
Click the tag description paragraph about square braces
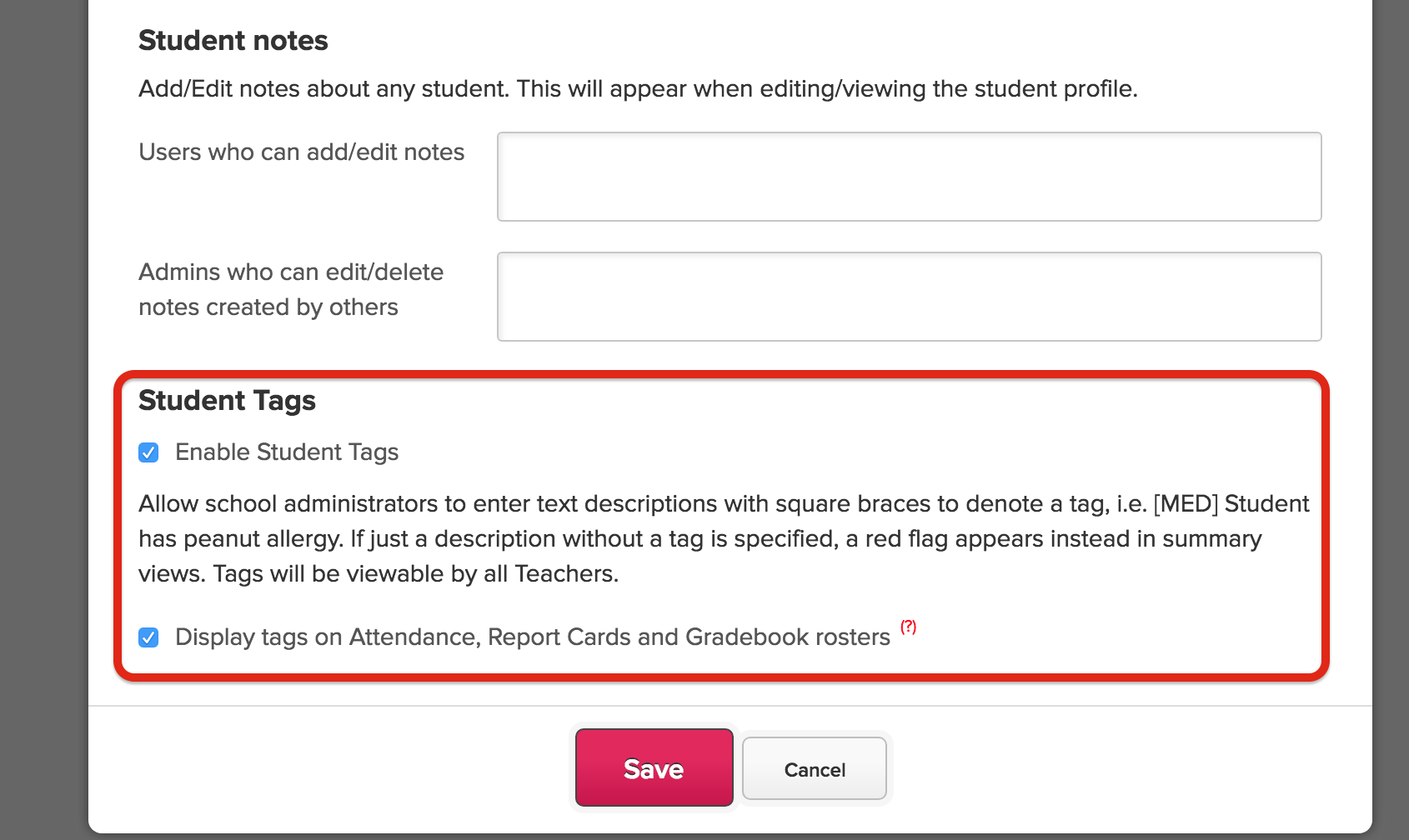point(724,538)
